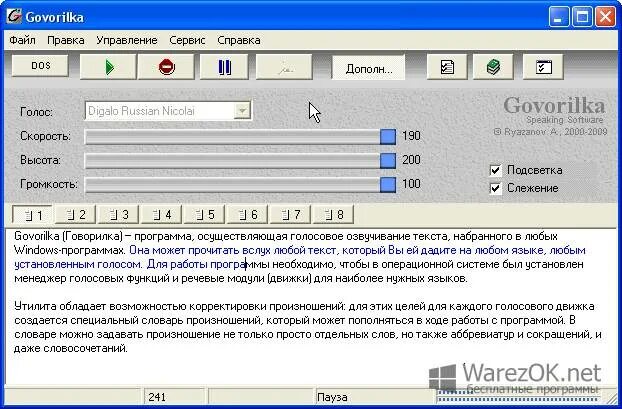Click the pitch value 200
622x409 pixels.
pyautogui.click(x=411, y=160)
